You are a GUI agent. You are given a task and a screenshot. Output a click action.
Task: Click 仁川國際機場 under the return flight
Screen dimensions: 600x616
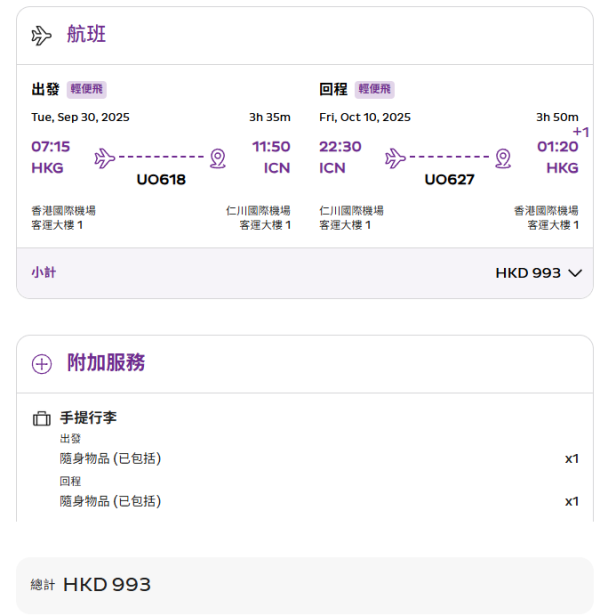[x=351, y=211]
